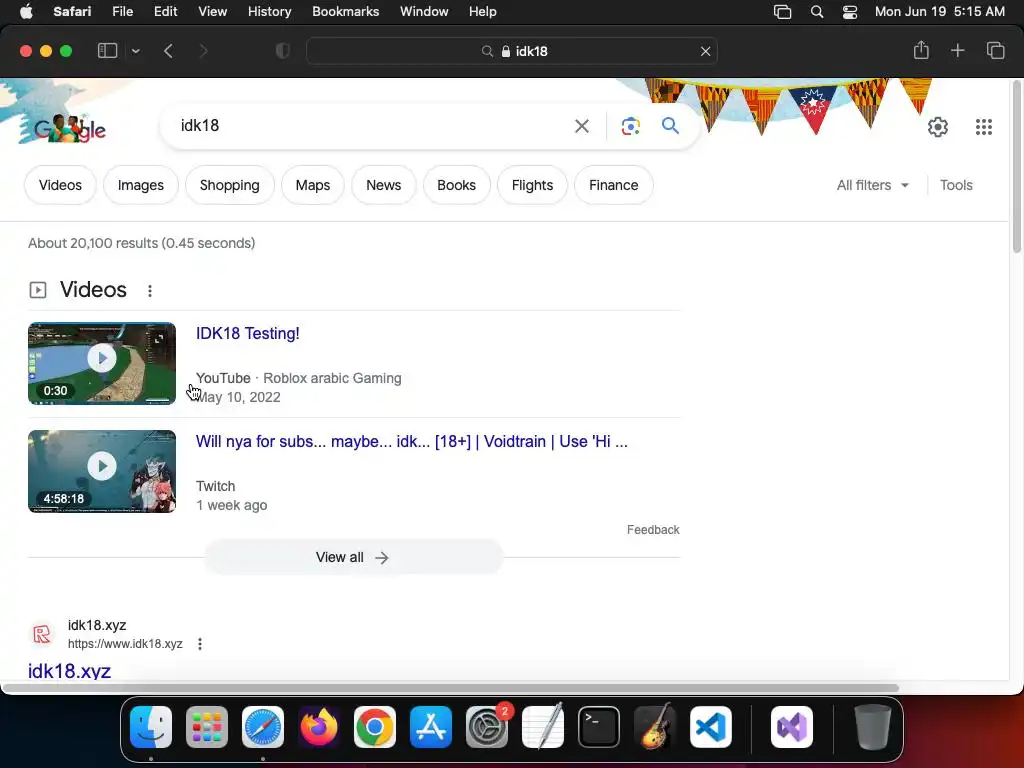Open Videos section three-dot menu
The image size is (1024, 768).
(150, 291)
